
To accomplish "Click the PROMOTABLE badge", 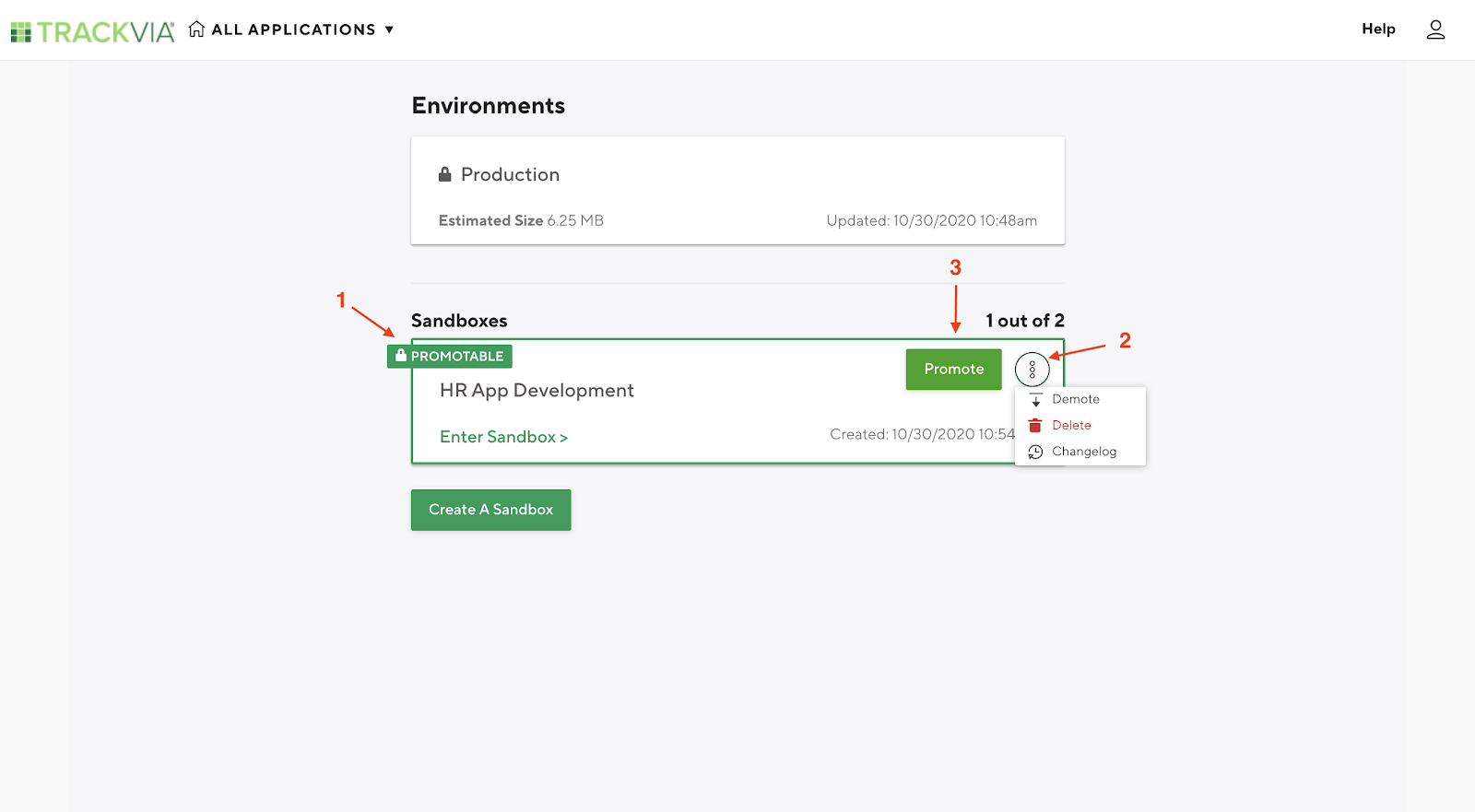I will [450, 356].
